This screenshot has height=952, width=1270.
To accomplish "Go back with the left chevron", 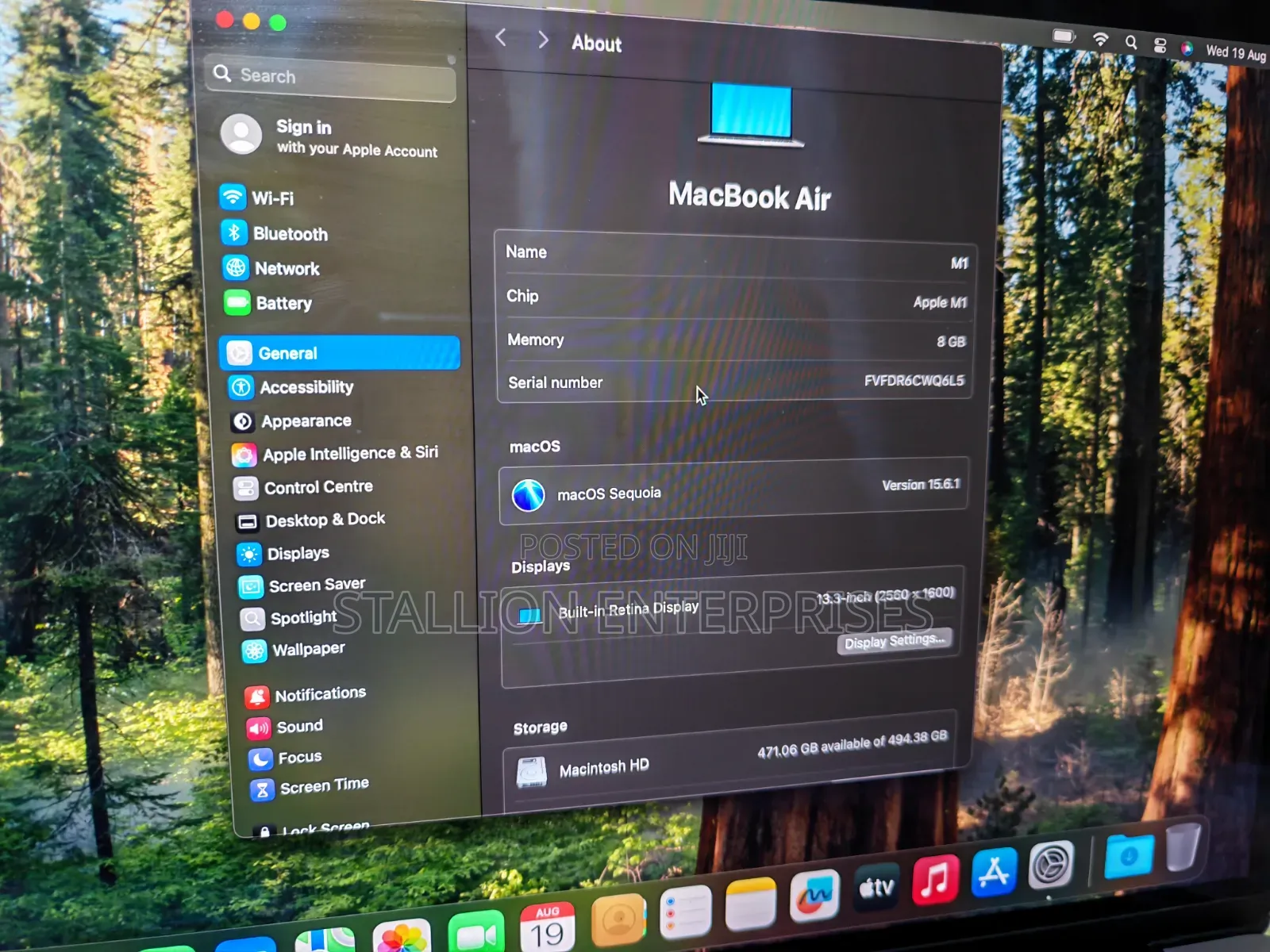I will click(x=501, y=37).
